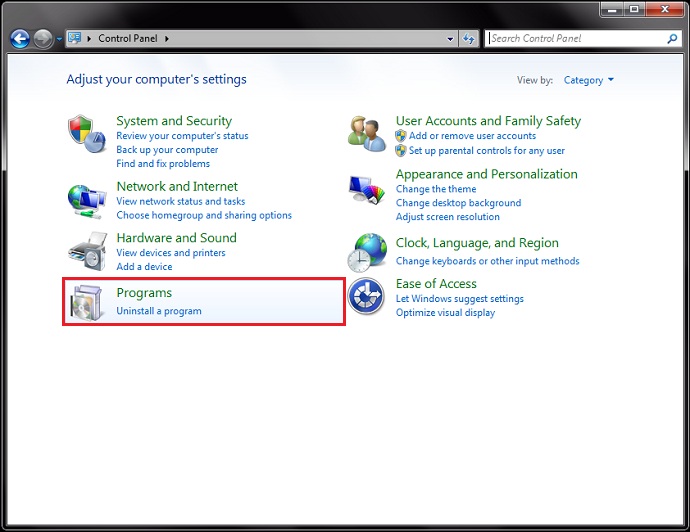The width and height of the screenshot is (690, 532).
Task: Click the greyed Forward arrow button
Action: [43, 39]
